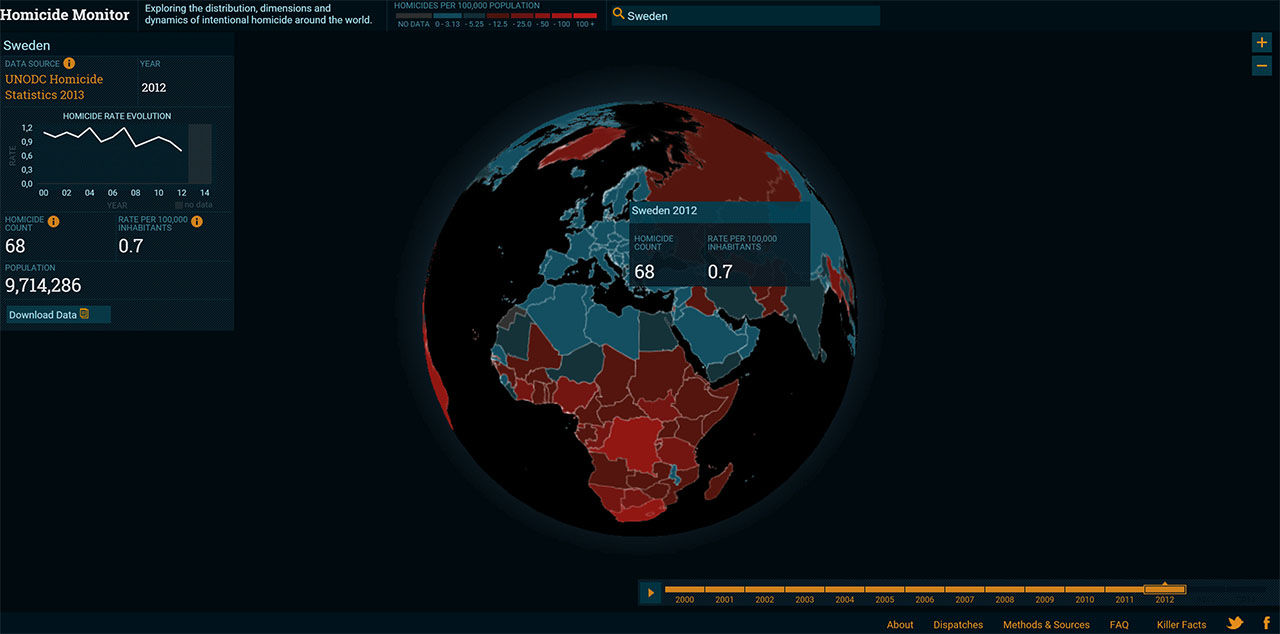
Task: Open UNODC Homicide Statistics 2013 source link
Action: pos(54,87)
